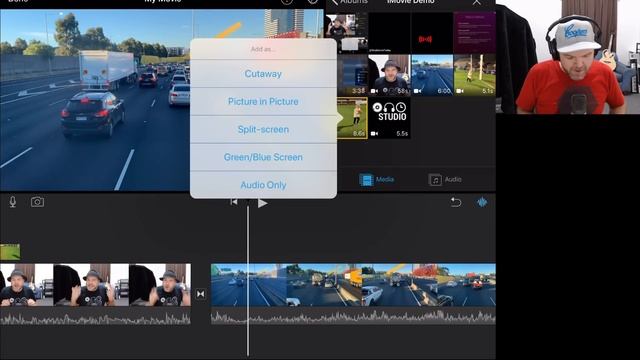This screenshot has height=360, width=640.
Task: Tap the small green overlay clip on timeline
Action: tap(10, 252)
